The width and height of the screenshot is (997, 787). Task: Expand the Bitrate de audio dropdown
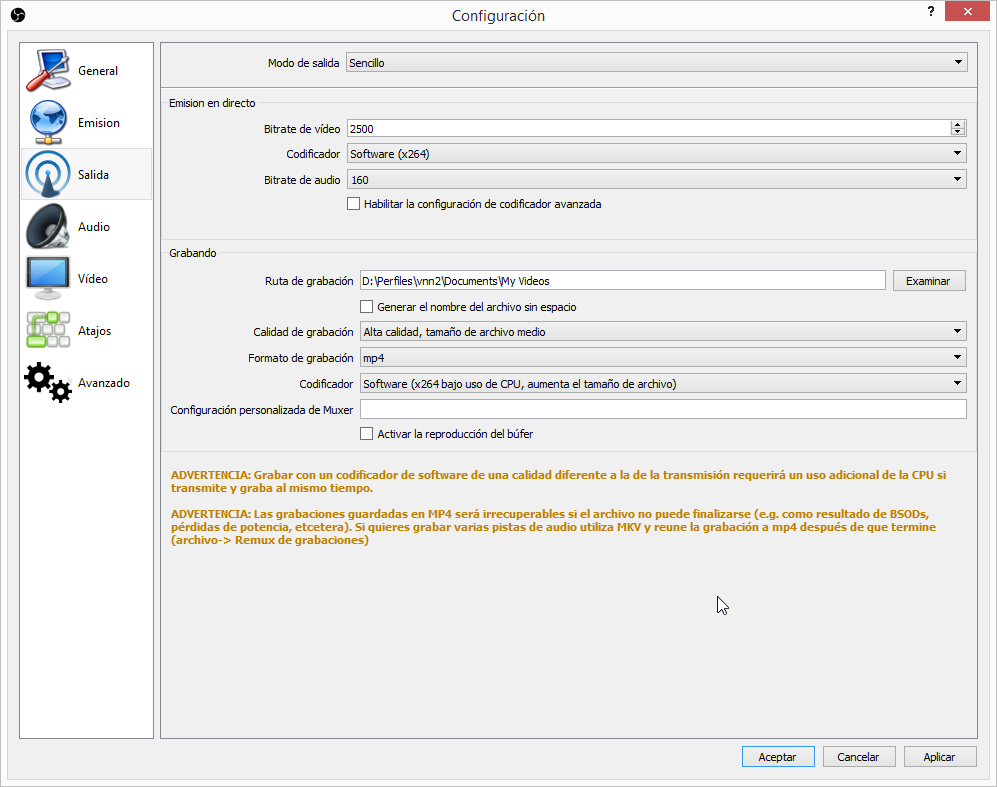click(656, 180)
